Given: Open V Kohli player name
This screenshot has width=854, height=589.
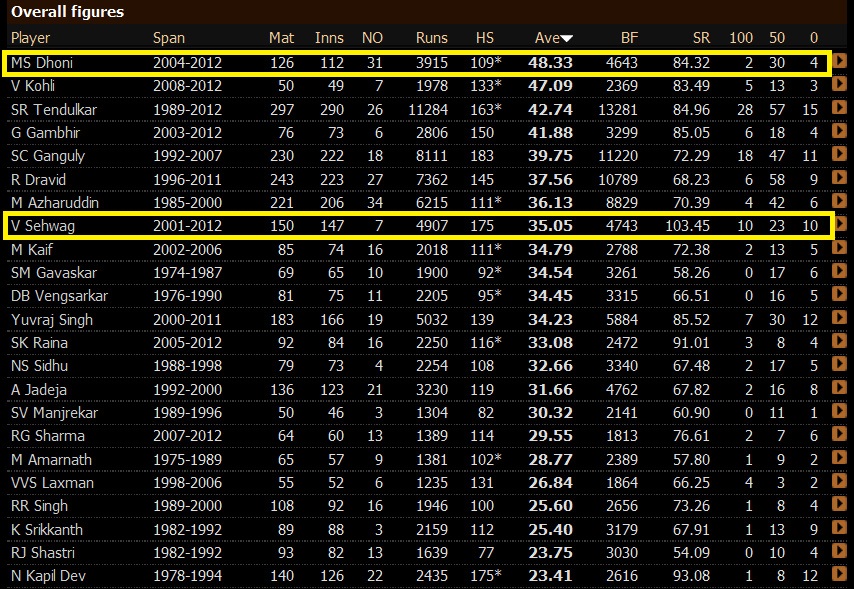Looking at the screenshot, I should click(x=33, y=86).
